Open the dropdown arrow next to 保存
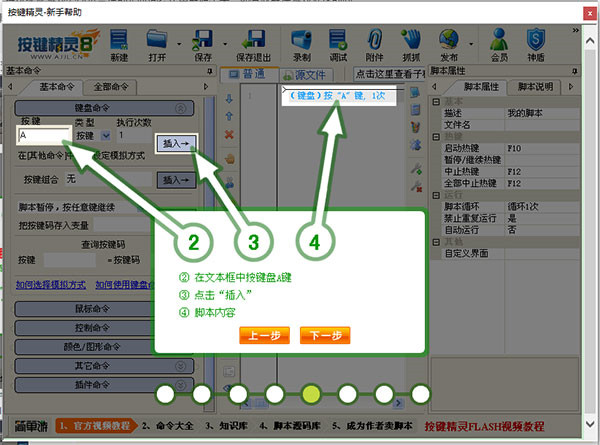 225,44
